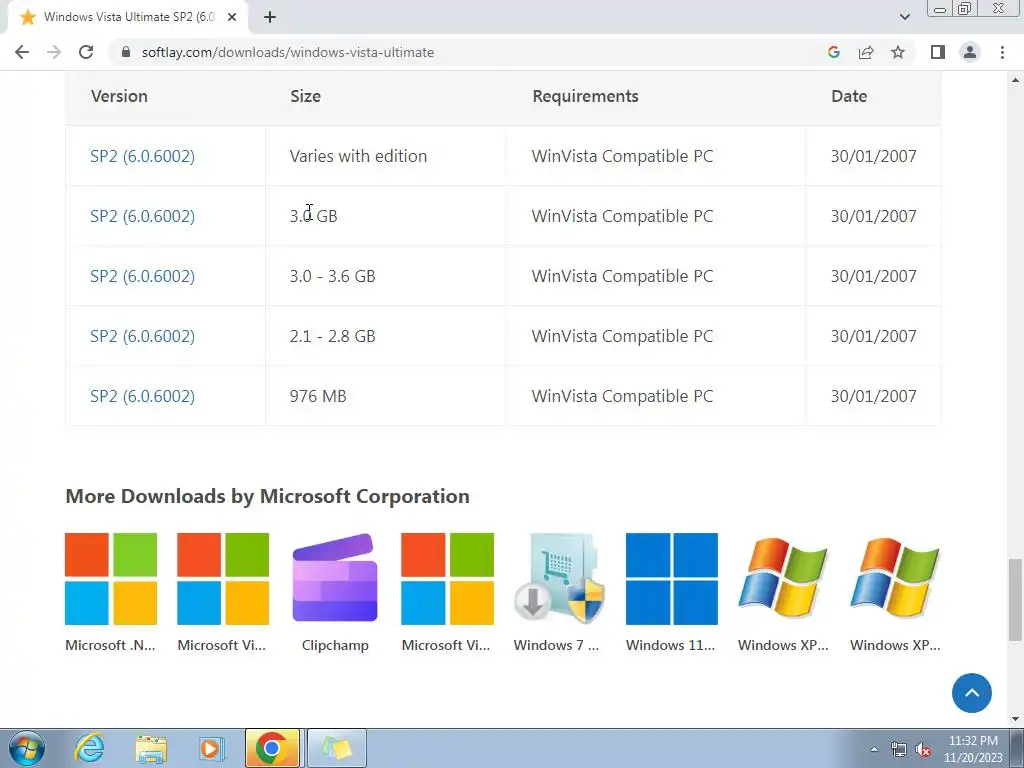Jump back to top with blue arrow button
The width and height of the screenshot is (1024, 768).
(972, 693)
